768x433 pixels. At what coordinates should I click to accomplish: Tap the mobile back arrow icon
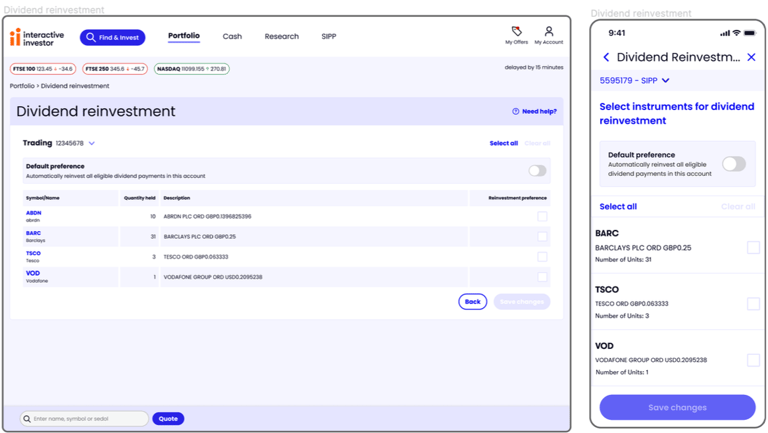pyautogui.click(x=606, y=57)
